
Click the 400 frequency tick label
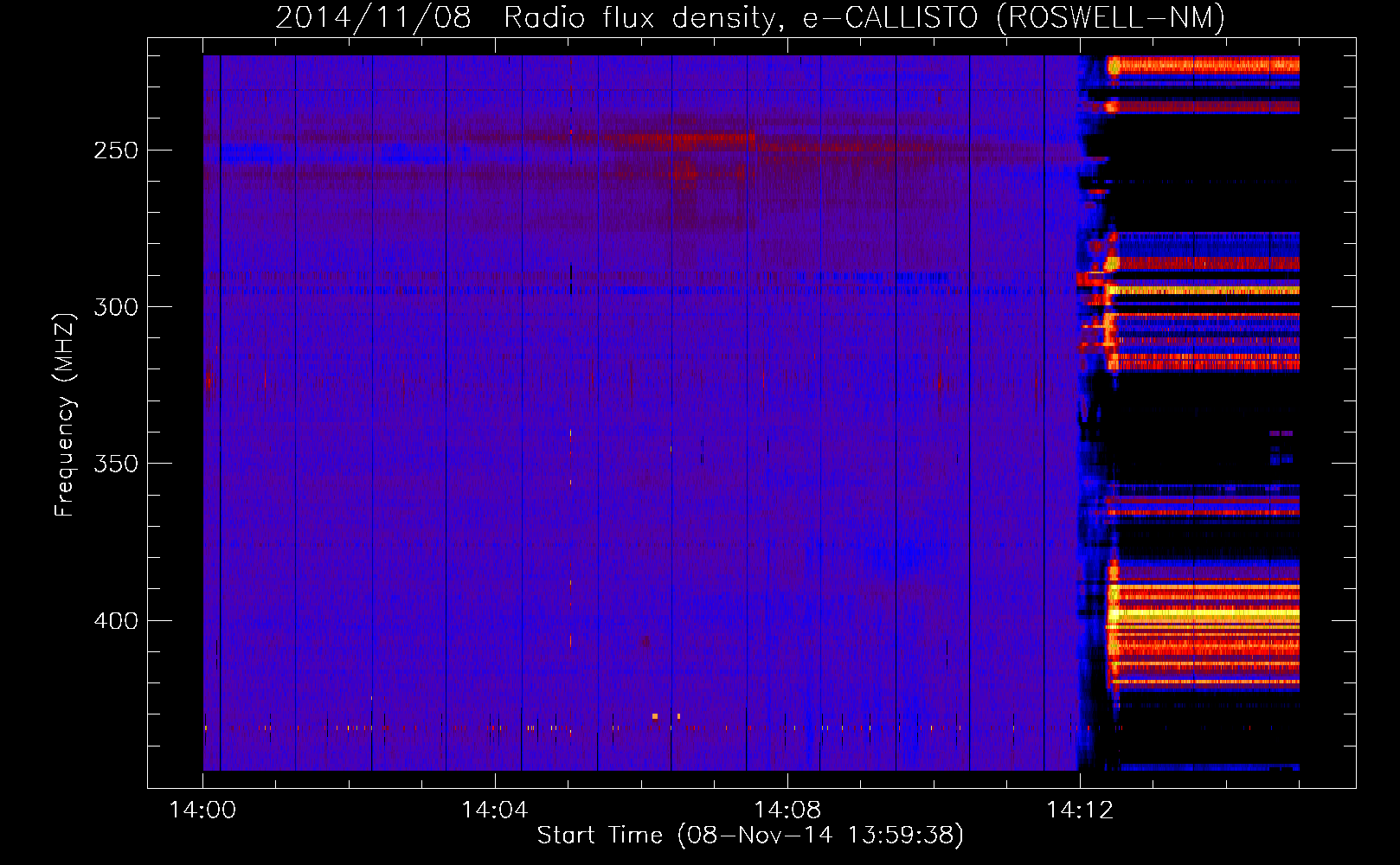tap(116, 621)
